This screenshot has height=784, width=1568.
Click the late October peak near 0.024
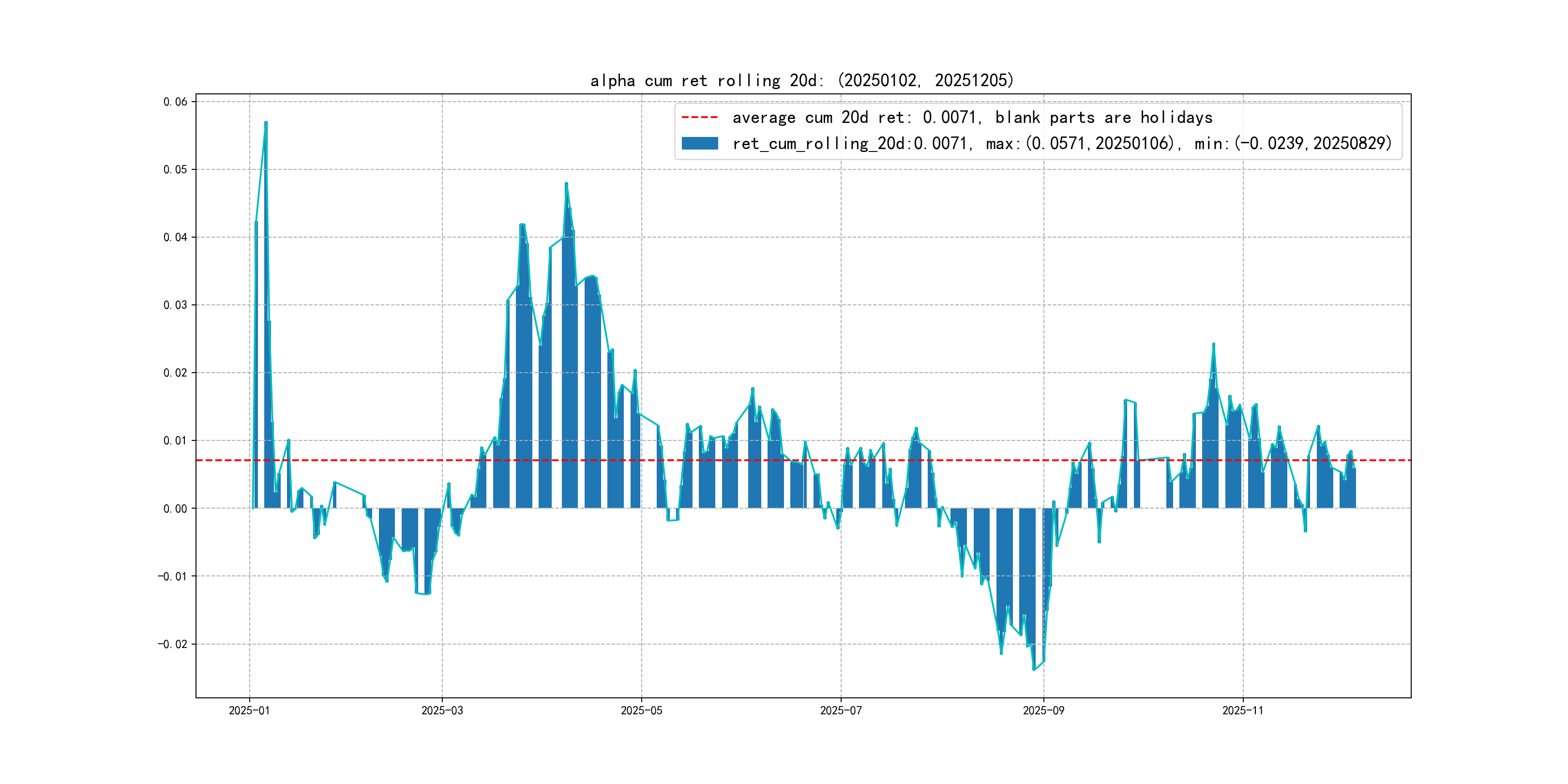[1213, 345]
